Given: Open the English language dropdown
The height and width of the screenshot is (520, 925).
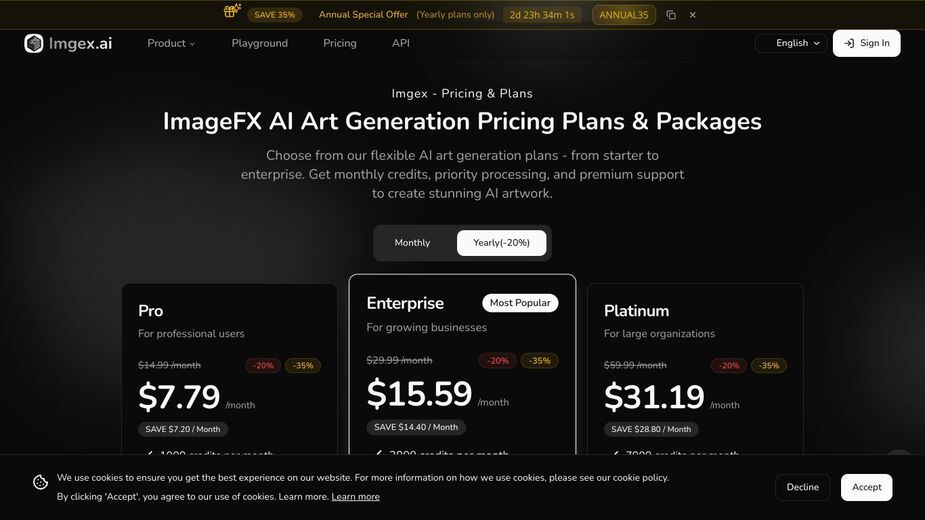Looking at the screenshot, I should pyautogui.click(x=791, y=43).
